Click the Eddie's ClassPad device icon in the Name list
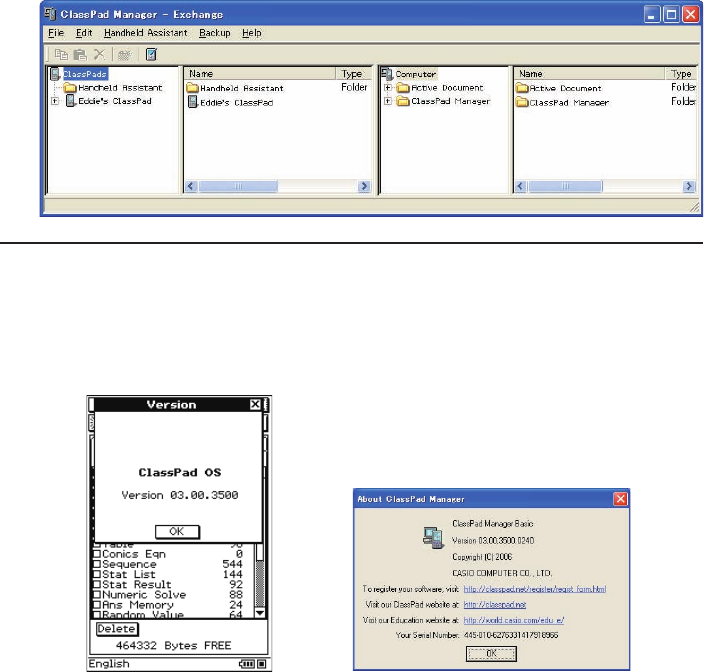The image size is (704, 672). [x=193, y=102]
